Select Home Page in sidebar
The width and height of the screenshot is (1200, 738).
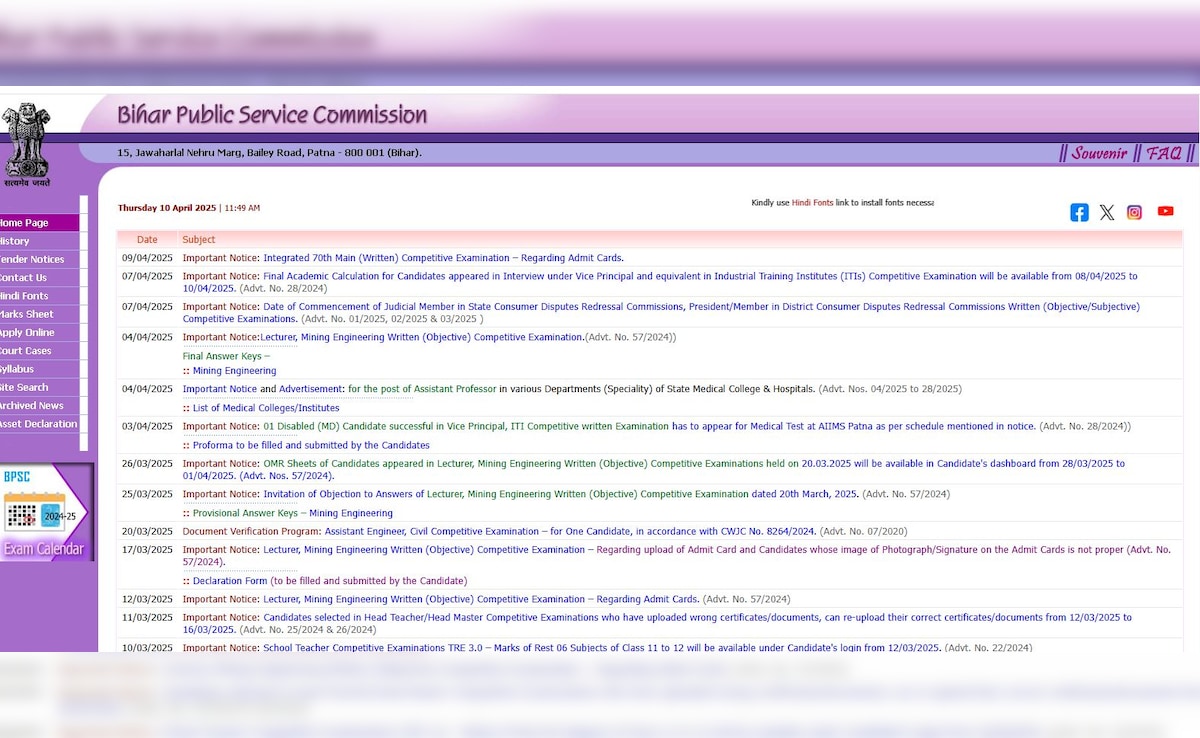pos(26,223)
